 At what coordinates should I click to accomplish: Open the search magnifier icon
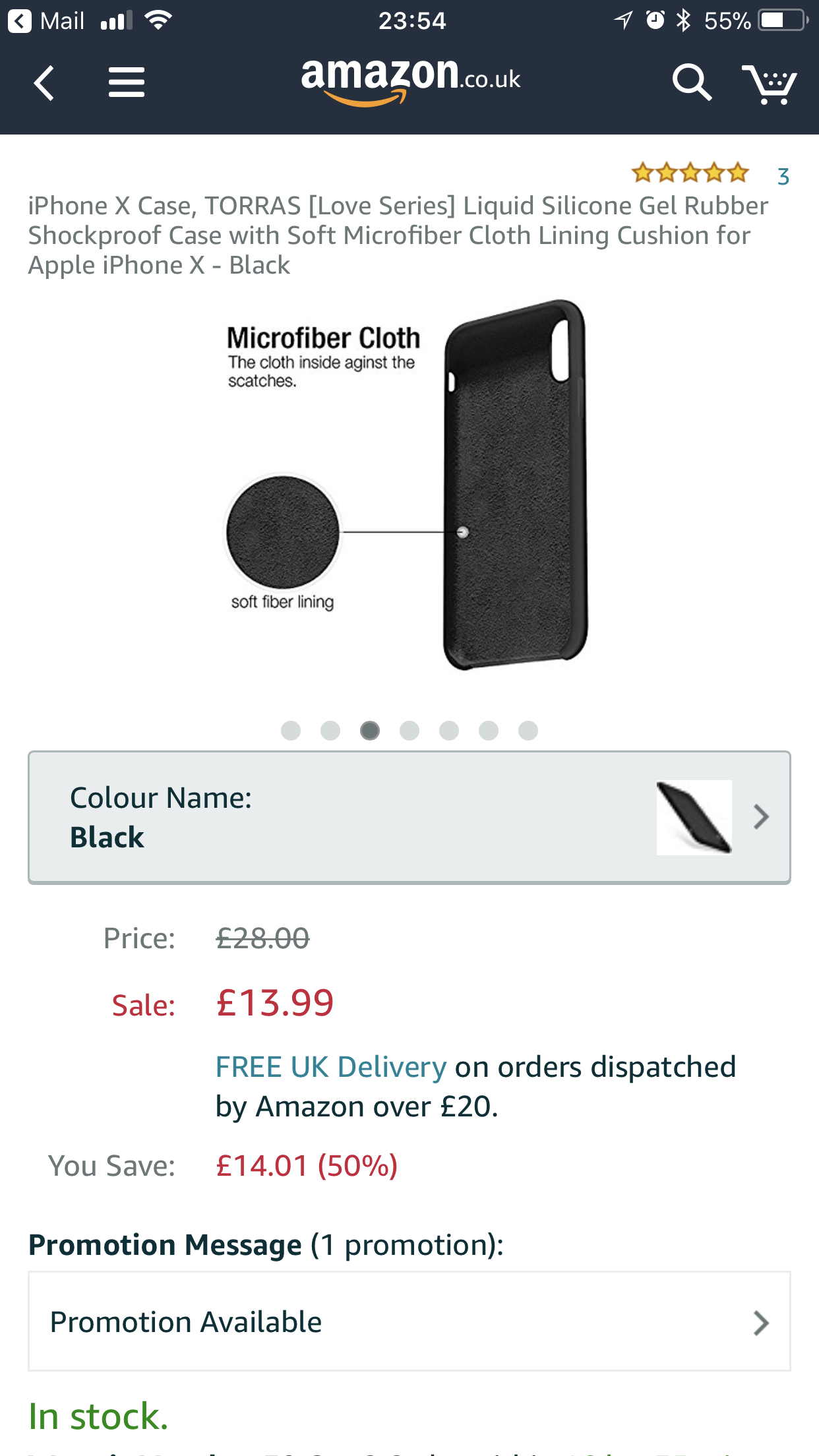click(x=692, y=82)
